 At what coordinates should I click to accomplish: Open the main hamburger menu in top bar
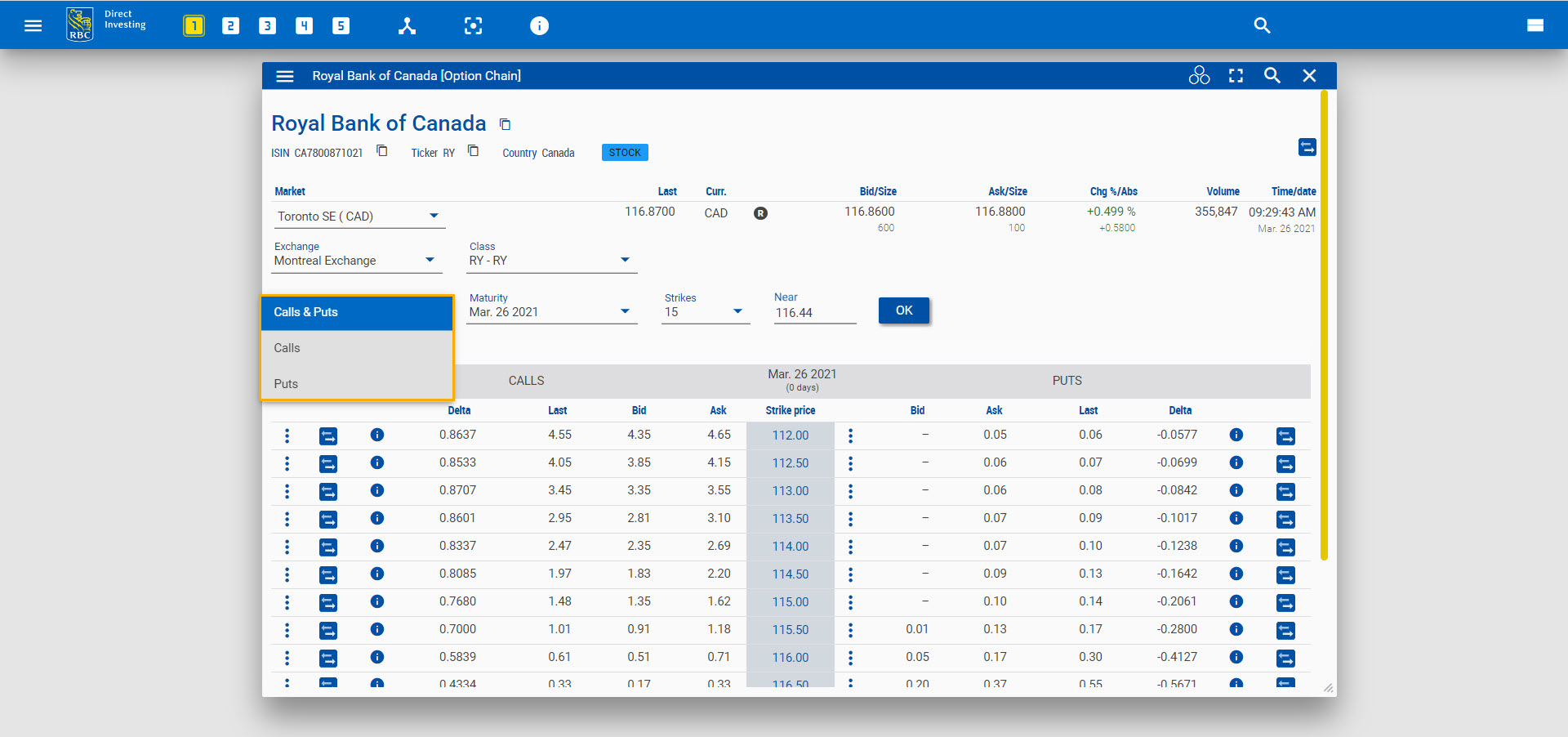coord(33,25)
